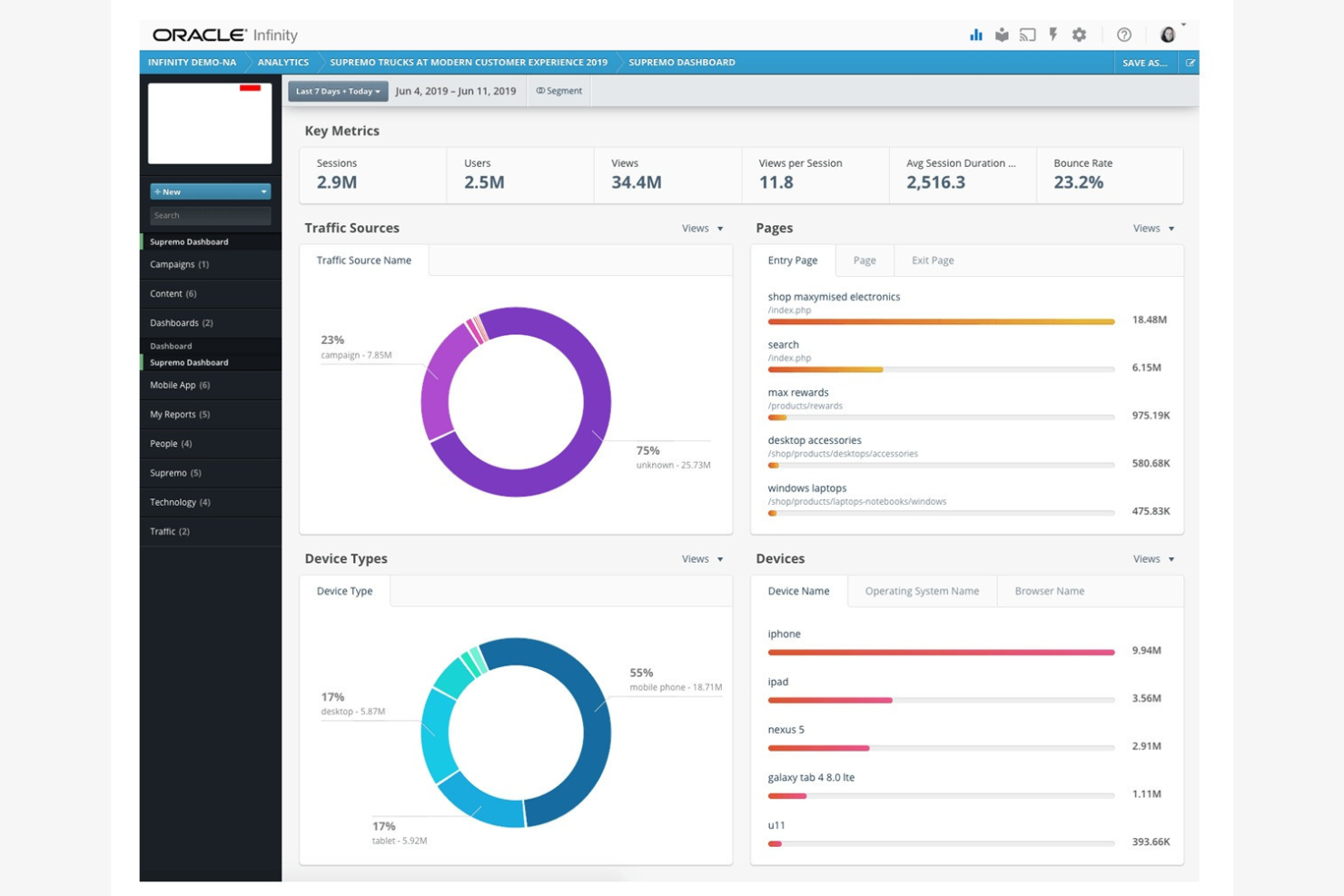Click the book reader icon in header
The width and height of the screenshot is (1344, 896).
pyautogui.click(x=1002, y=35)
